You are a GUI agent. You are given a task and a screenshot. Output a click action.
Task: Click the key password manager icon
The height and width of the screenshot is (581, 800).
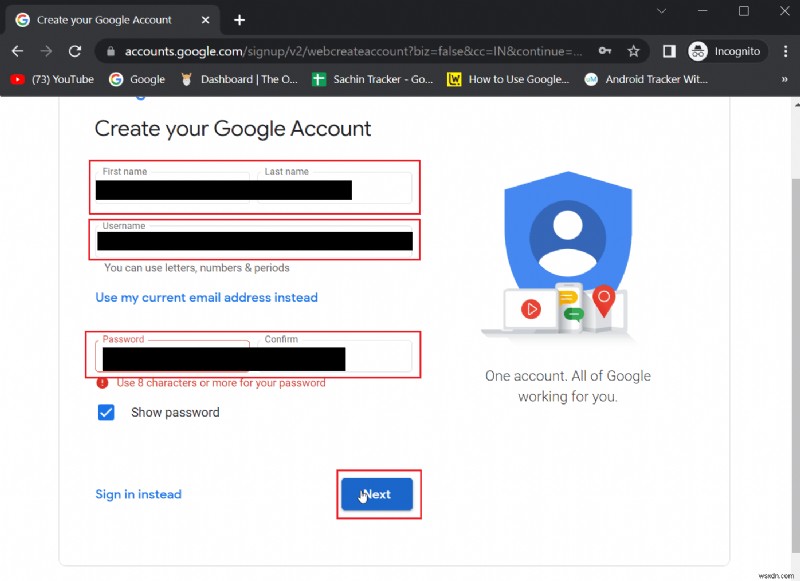(x=605, y=51)
